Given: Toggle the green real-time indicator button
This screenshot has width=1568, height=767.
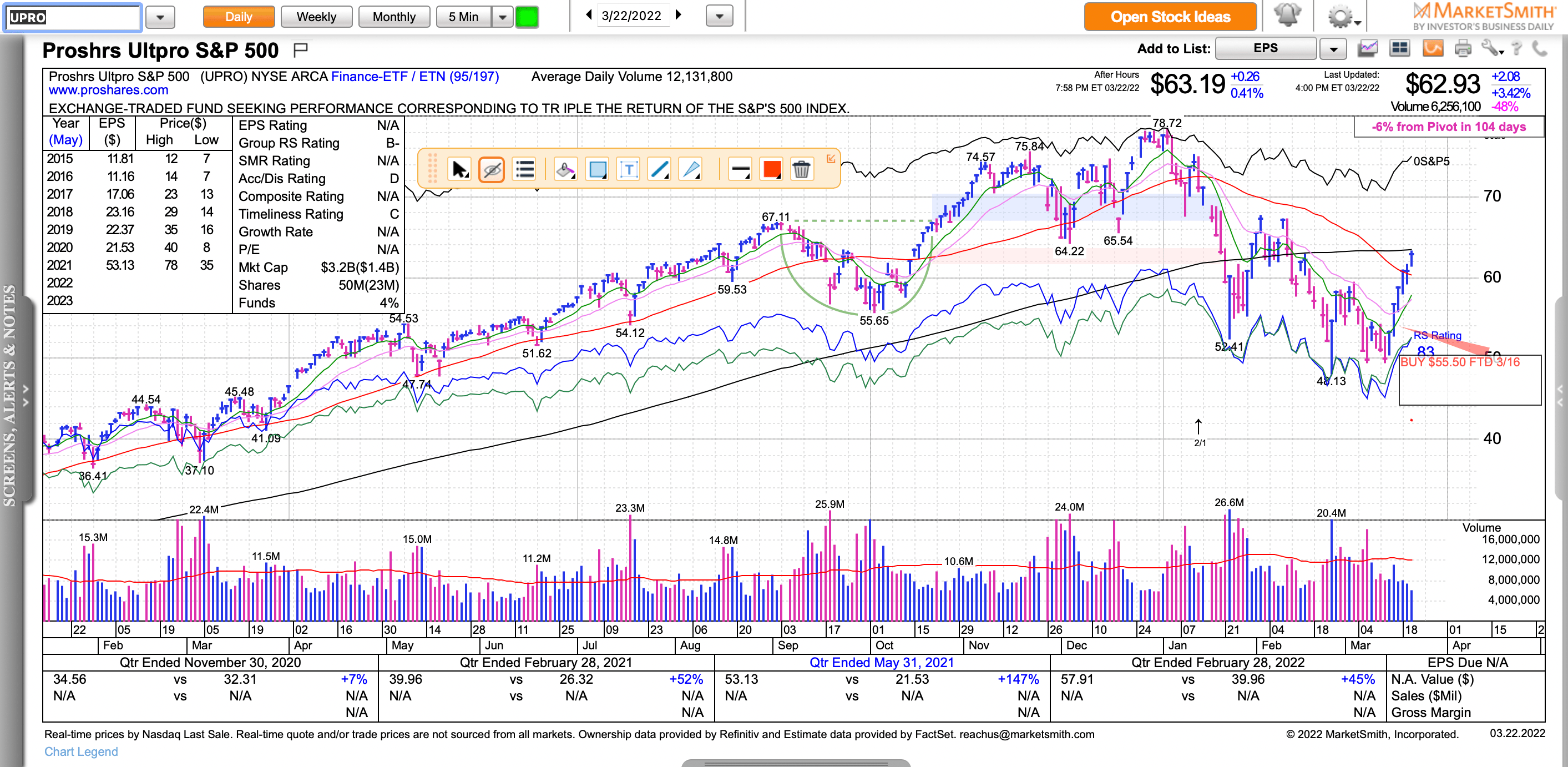Looking at the screenshot, I should 527,17.
